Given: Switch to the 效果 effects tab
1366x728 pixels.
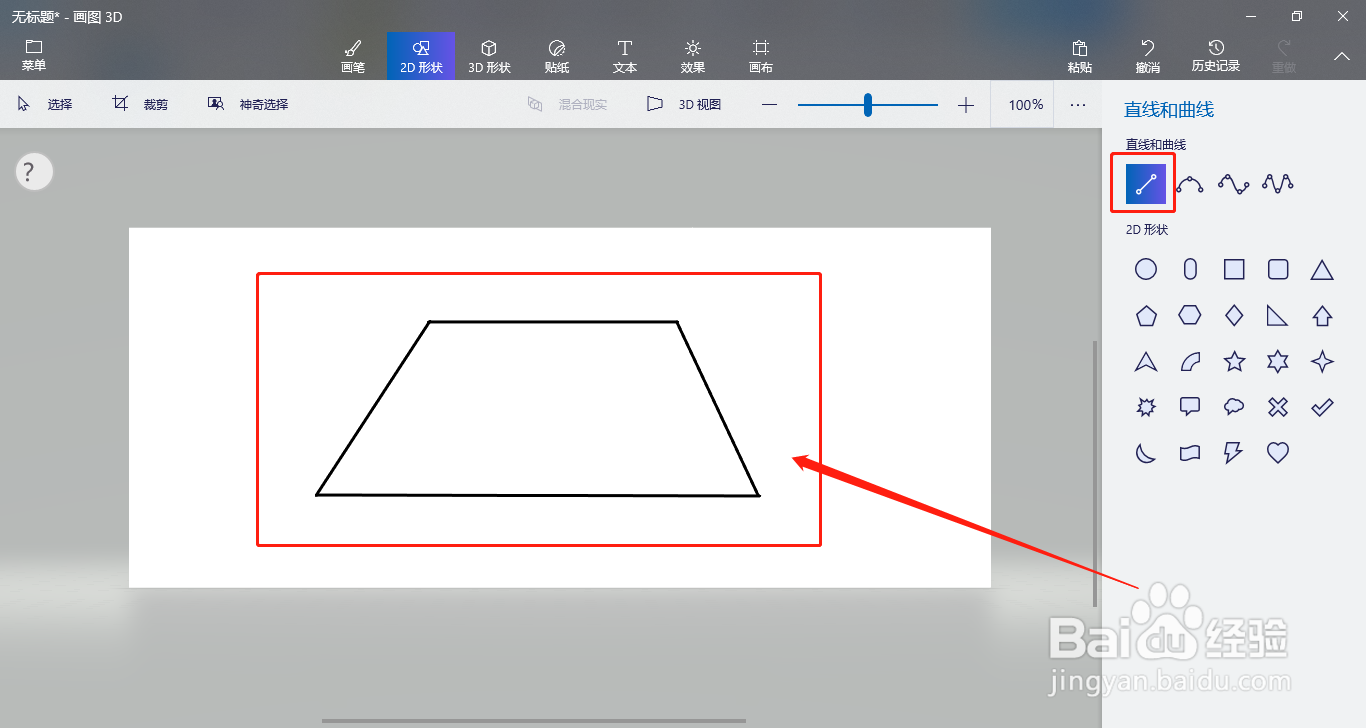Looking at the screenshot, I should tap(693, 56).
